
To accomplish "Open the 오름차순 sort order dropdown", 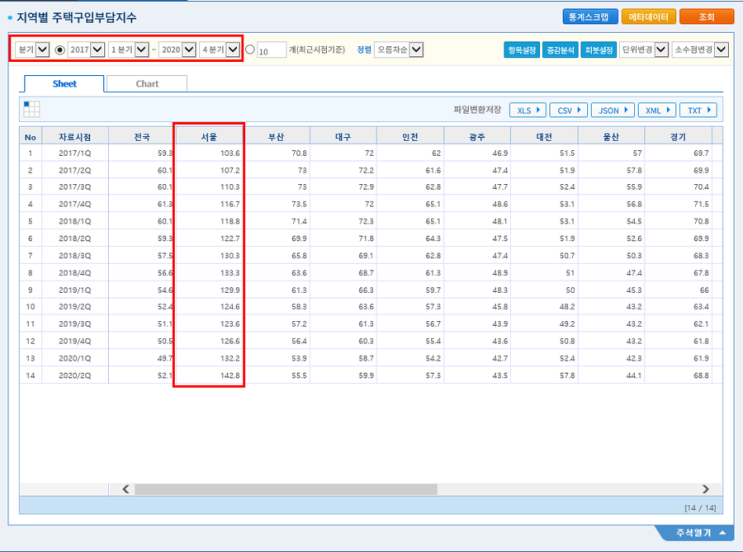I will pos(399,49).
